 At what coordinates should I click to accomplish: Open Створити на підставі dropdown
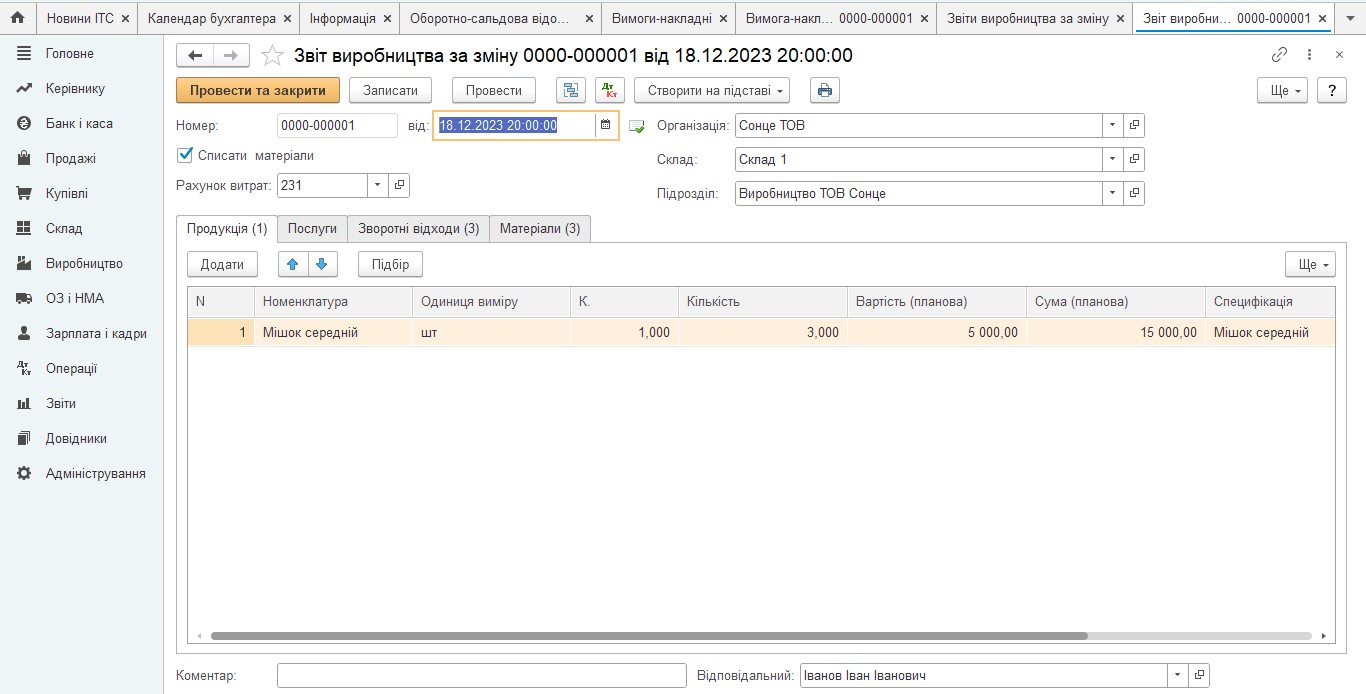coord(711,90)
